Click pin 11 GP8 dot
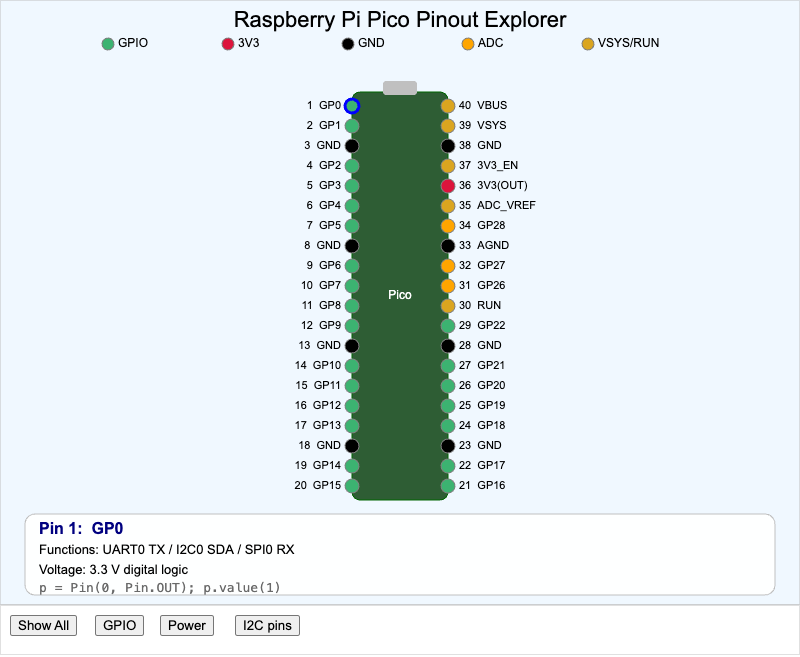This screenshot has width=800, height=657. pyautogui.click(x=352, y=306)
